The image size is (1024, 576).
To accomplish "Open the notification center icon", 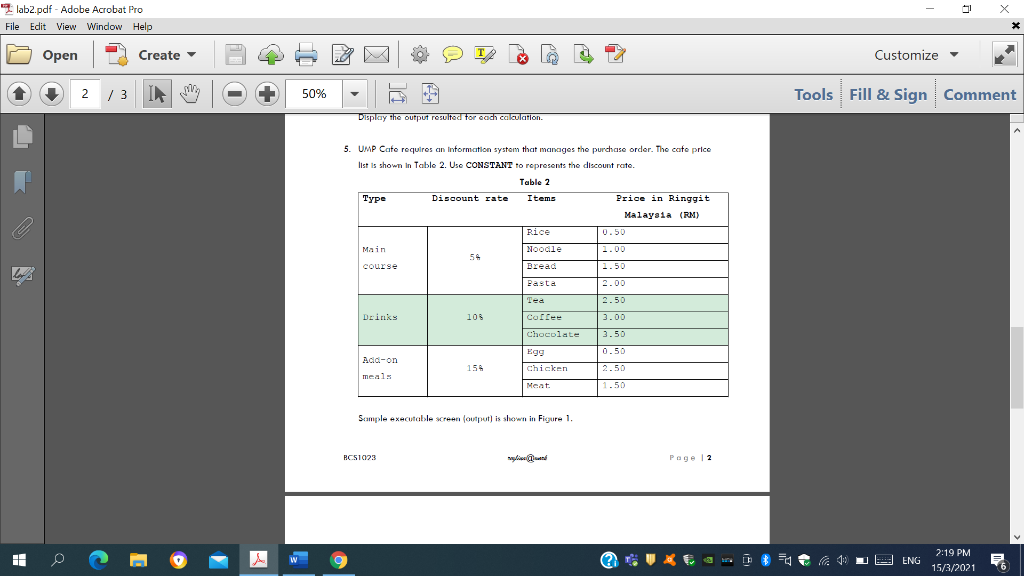I will point(999,560).
